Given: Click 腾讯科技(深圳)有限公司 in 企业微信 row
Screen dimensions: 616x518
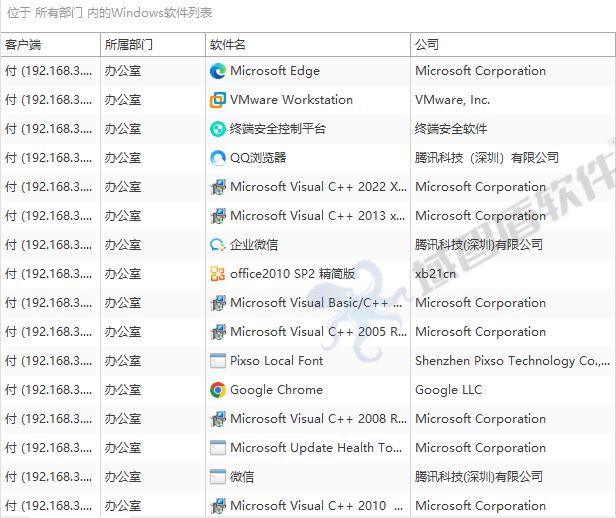Looking at the screenshot, I should pyautogui.click(x=479, y=245).
